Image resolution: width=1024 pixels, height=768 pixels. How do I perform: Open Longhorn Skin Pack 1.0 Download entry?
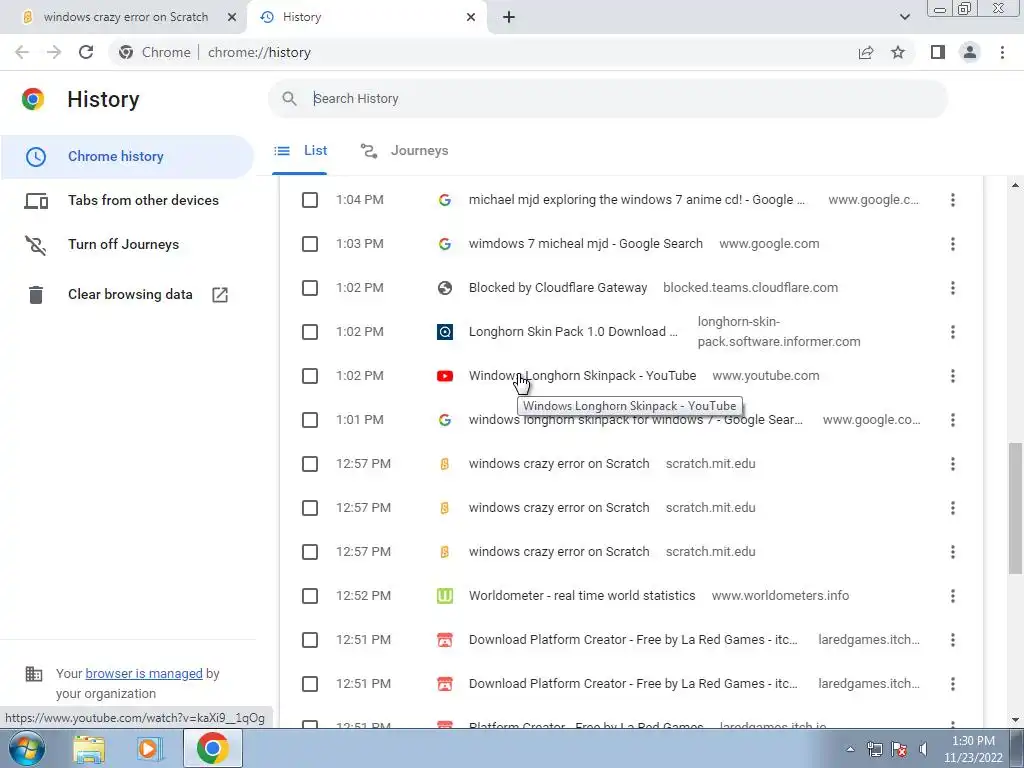pyautogui.click(x=573, y=332)
